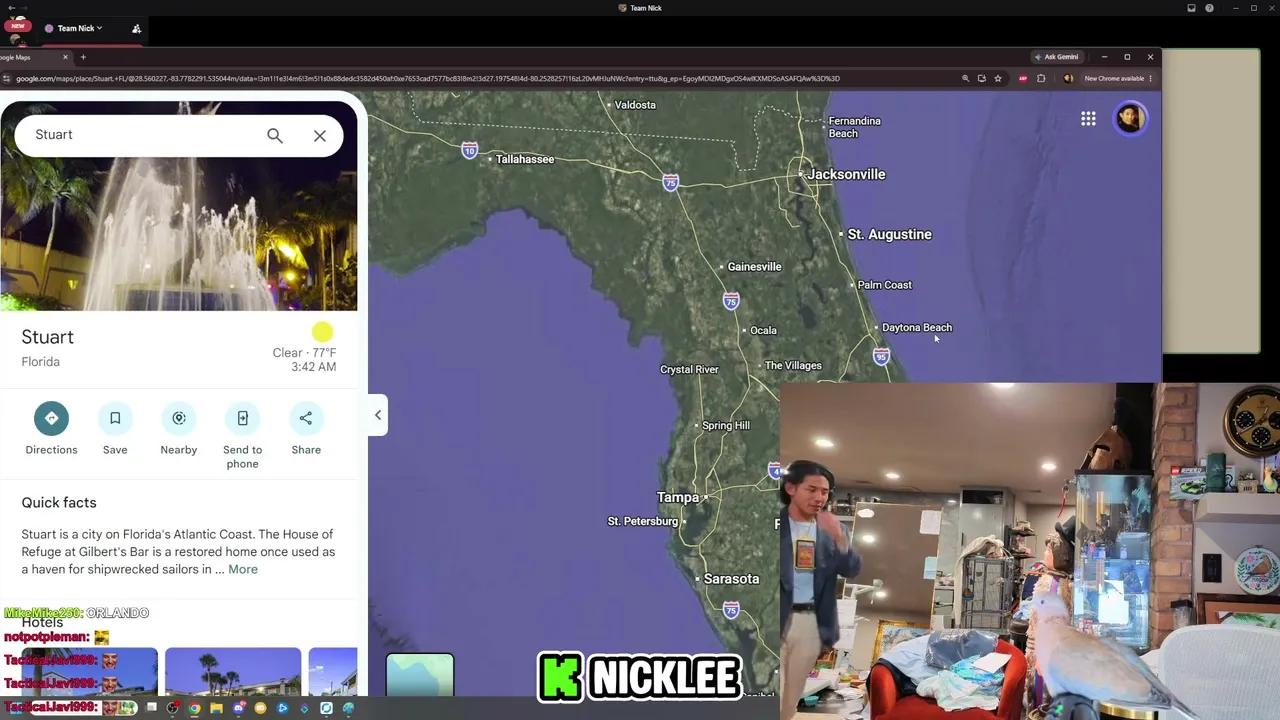Select Gainesville on the map
Screen dimensions: 1280x720
[754, 267]
